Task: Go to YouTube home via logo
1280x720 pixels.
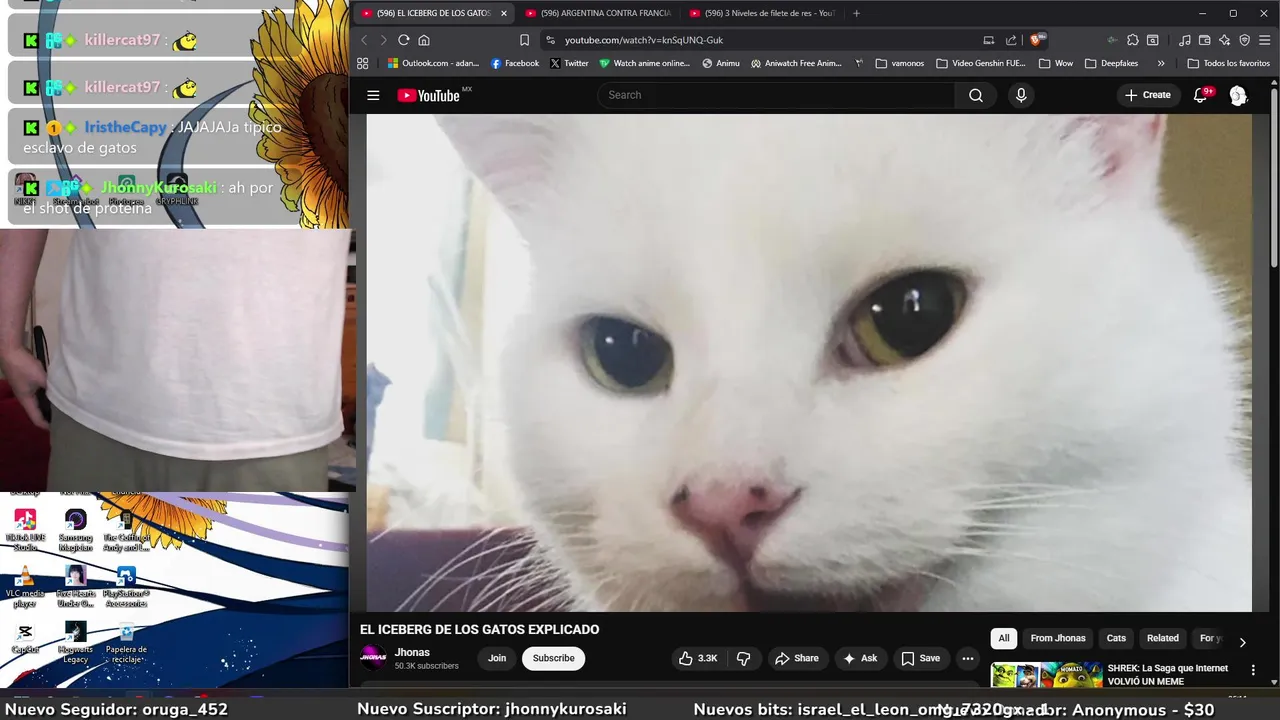Action: pos(429,95)
